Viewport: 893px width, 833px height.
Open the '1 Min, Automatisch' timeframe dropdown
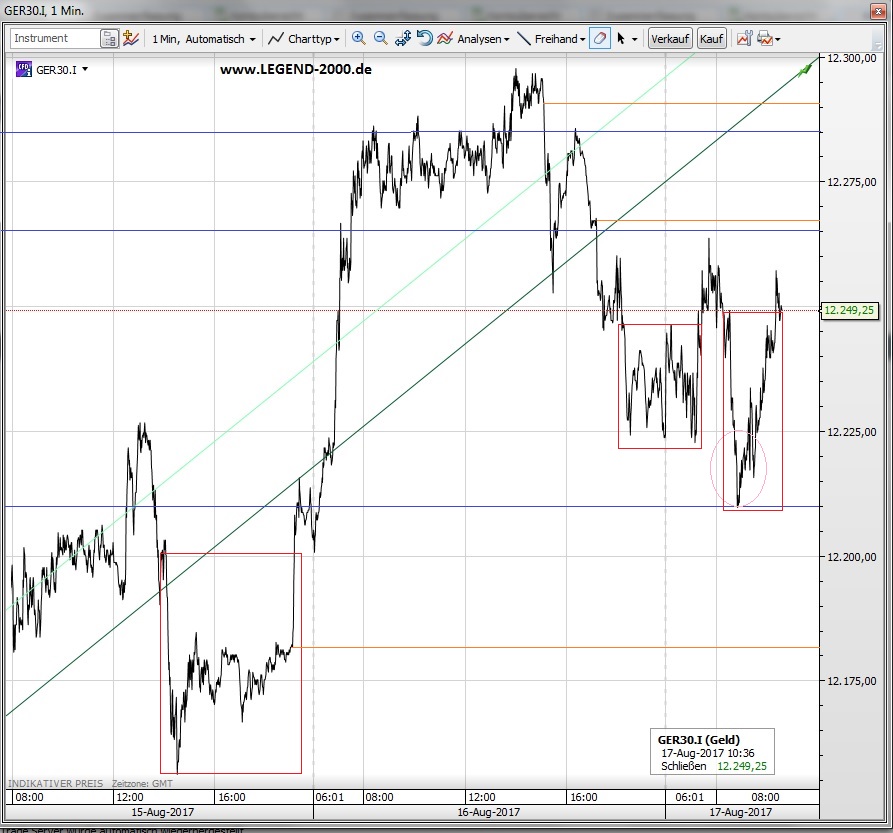pos(203,38)
